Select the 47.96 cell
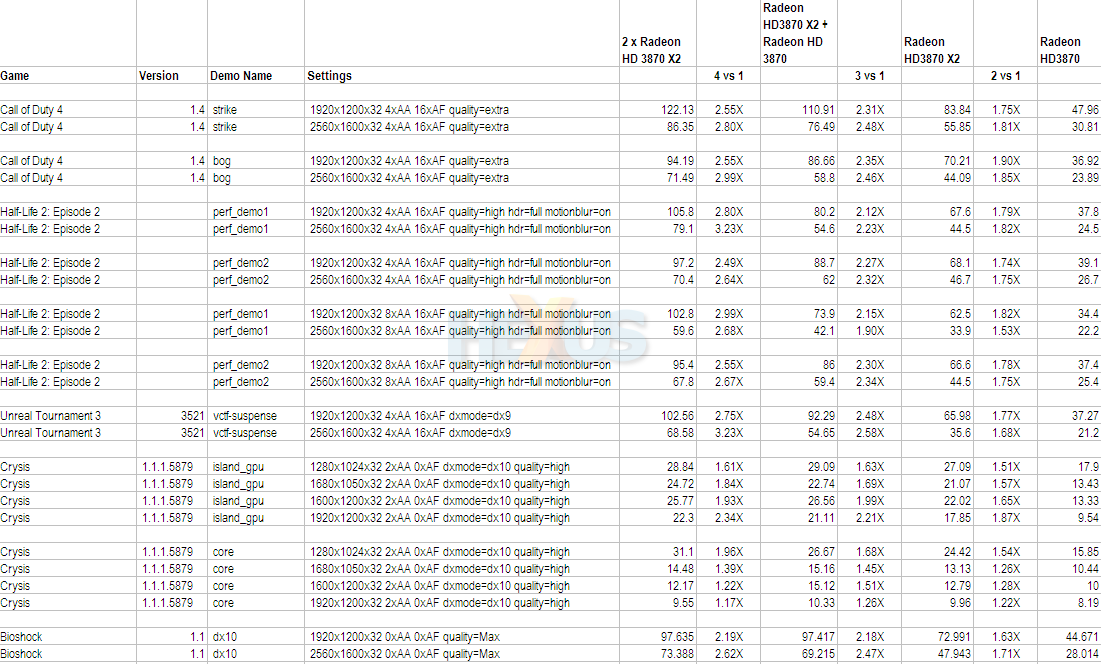This screenshot has width=1101, height=664. pos(1069,109)
